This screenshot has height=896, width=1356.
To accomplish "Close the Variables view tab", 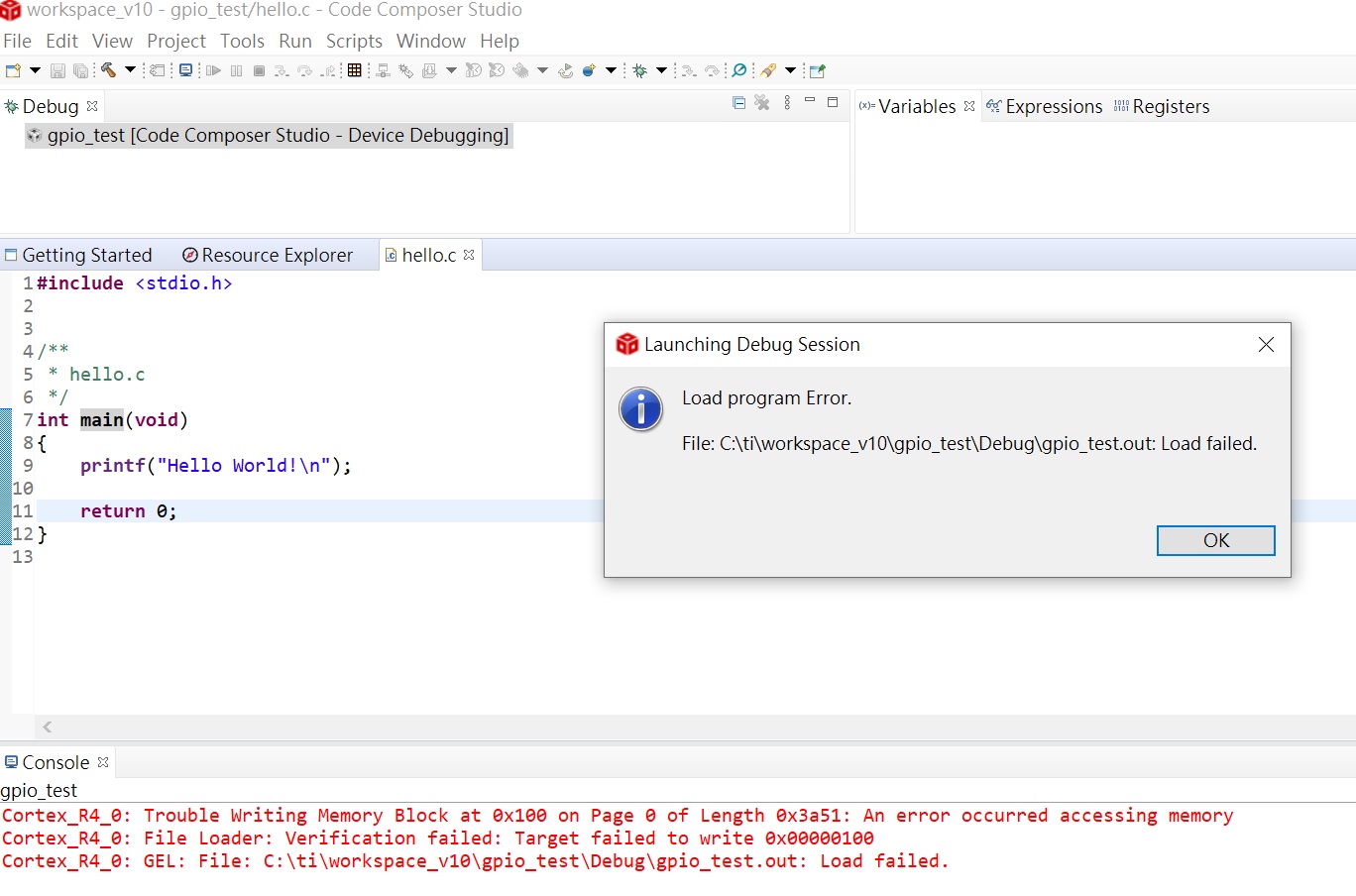I will 969,106.
